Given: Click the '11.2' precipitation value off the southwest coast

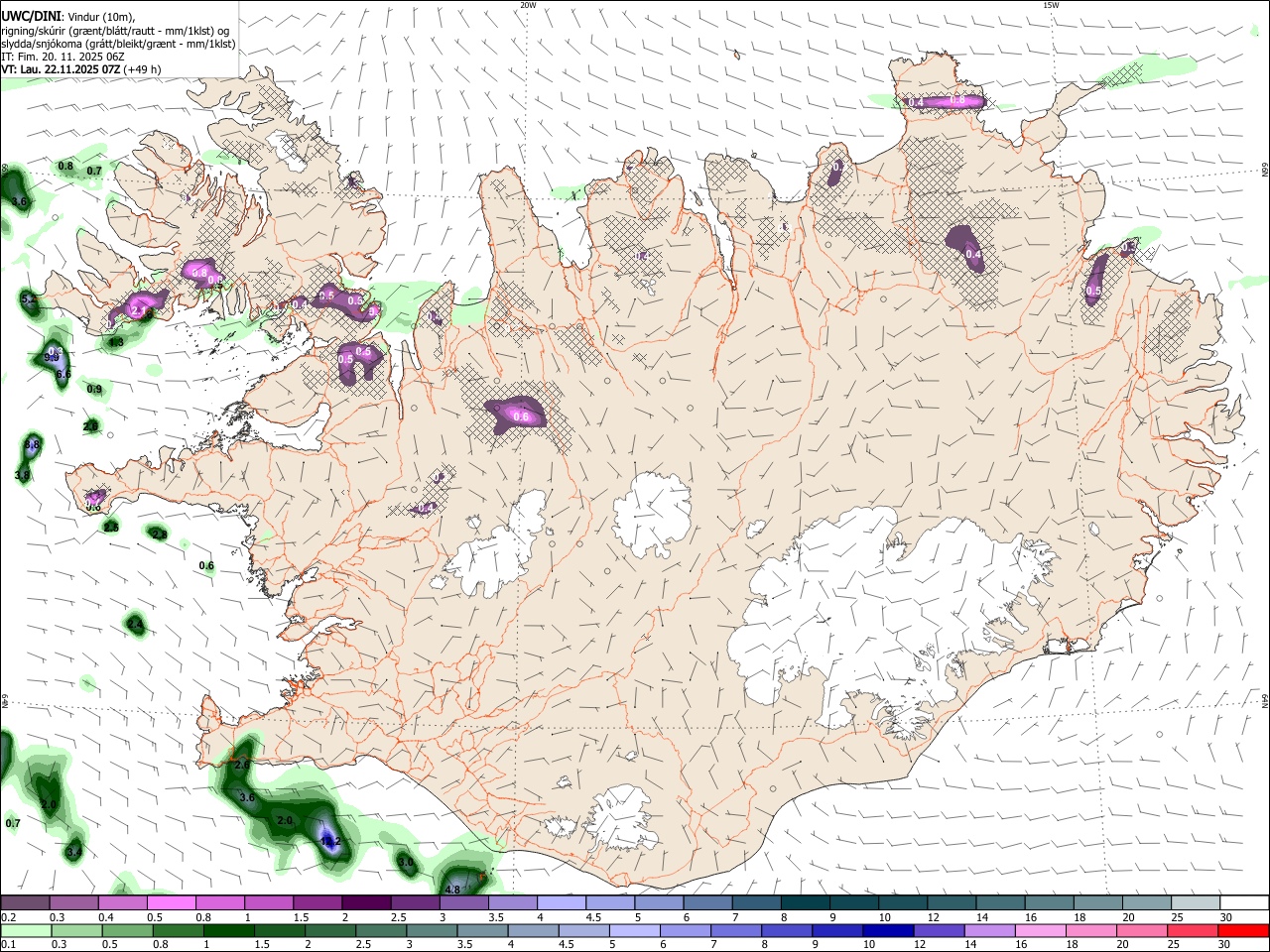Looking at the screenshot, I should (x=331, y=841).
